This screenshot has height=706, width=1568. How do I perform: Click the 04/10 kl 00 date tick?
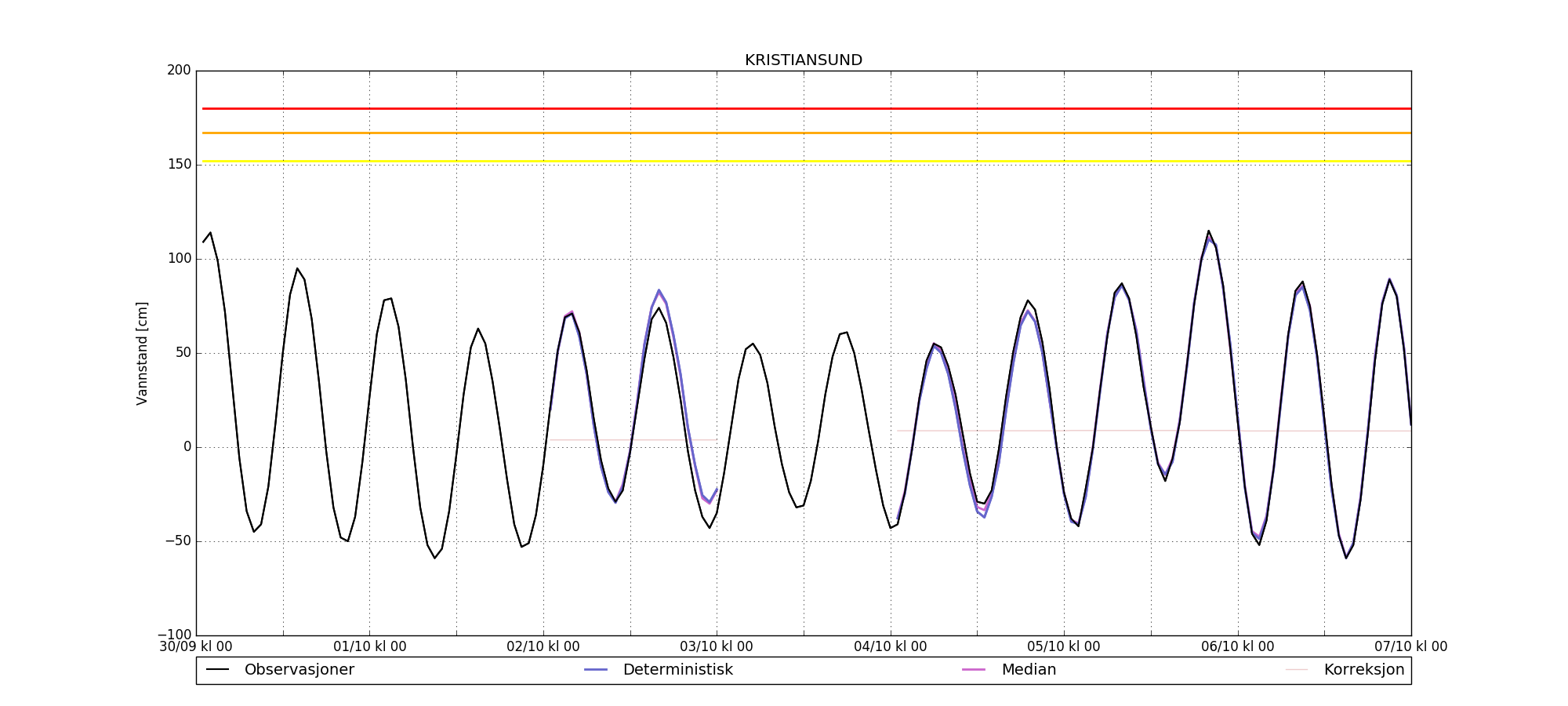click(891, 647)
